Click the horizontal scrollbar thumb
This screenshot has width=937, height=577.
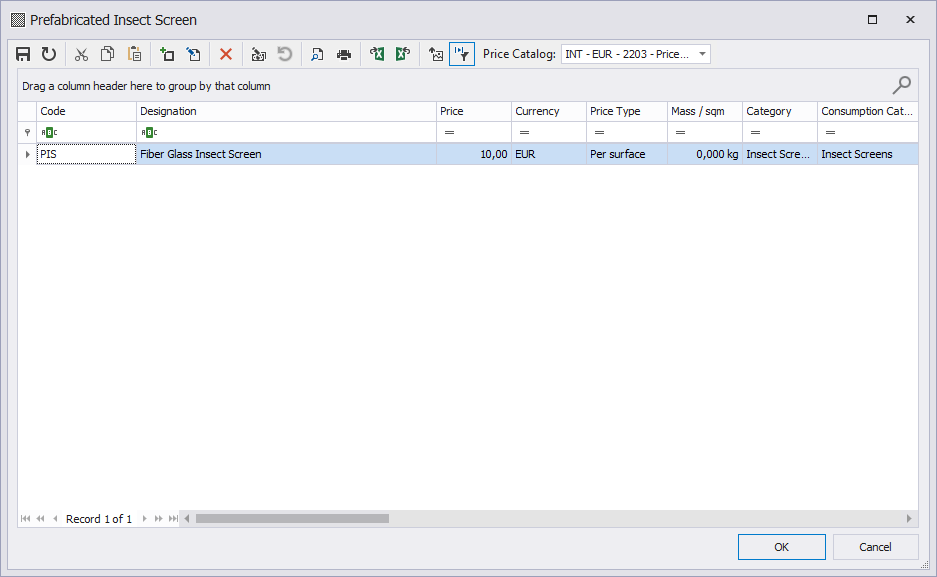point(291,519)
